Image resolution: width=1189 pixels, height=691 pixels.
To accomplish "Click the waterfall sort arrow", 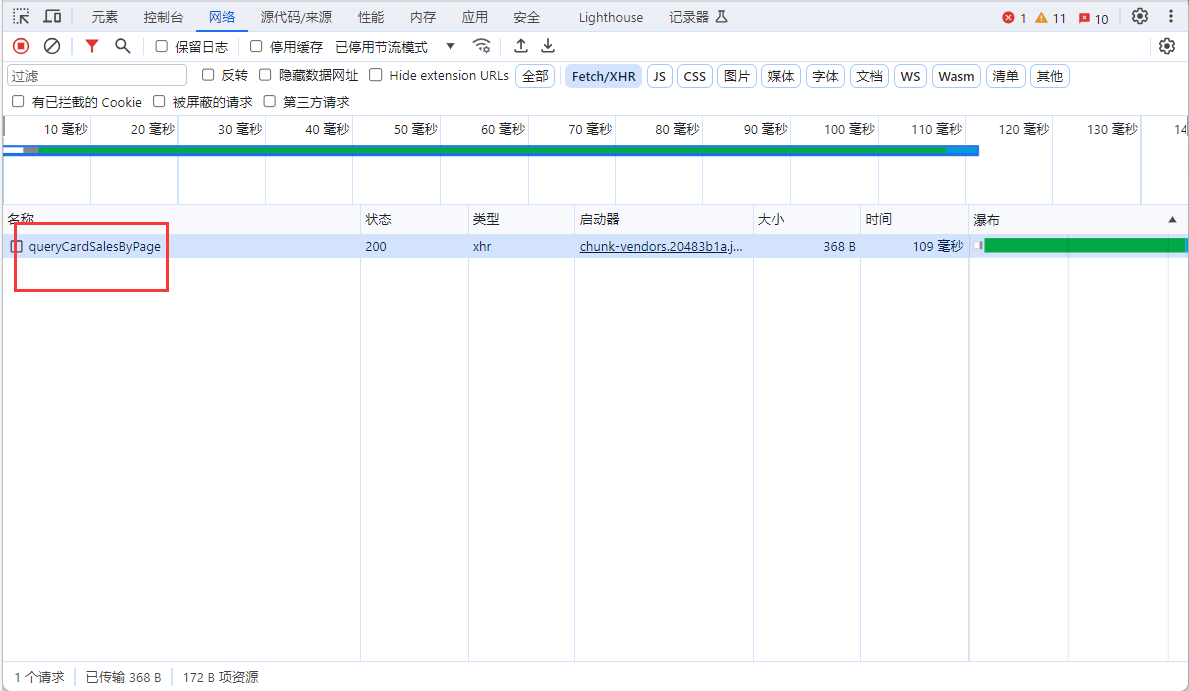I will (1172, 219).
